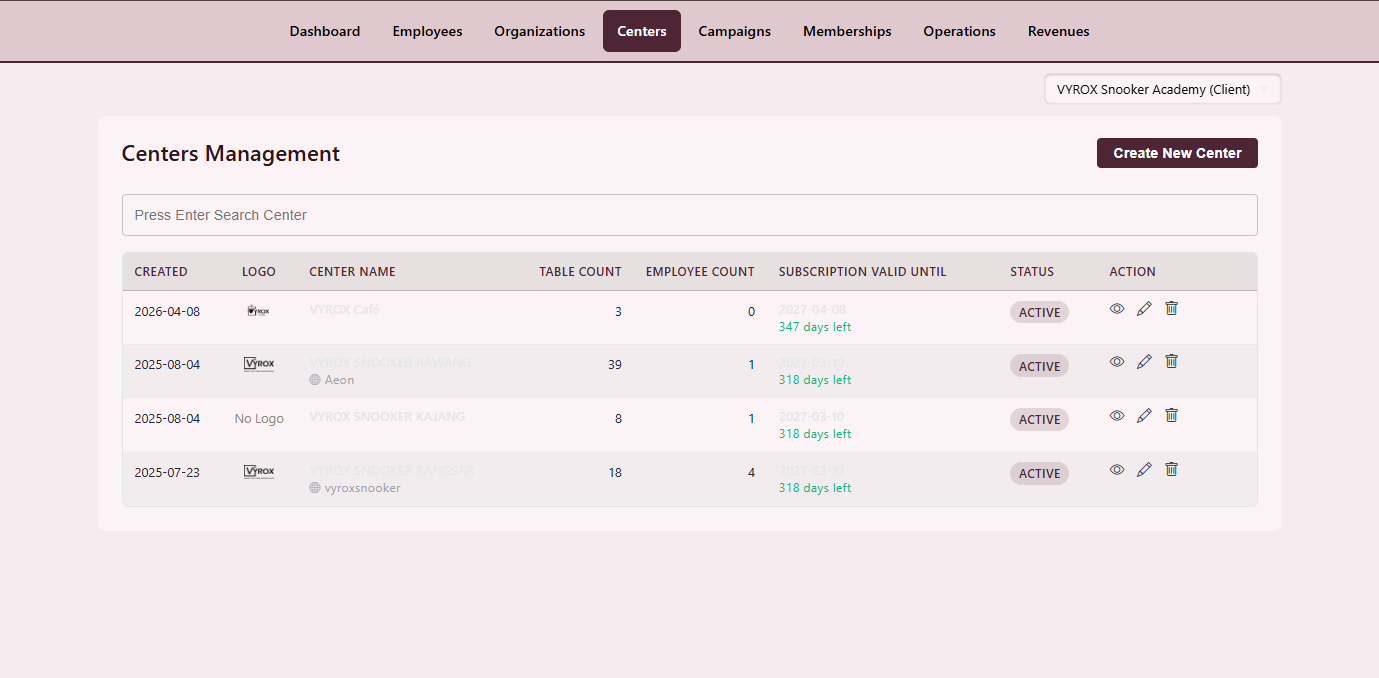Click ACTIVE badge in VYROX SNOOKER BANGSAR row
This screenshot has width=1379, height=678.
click(x=1039, y=474)
